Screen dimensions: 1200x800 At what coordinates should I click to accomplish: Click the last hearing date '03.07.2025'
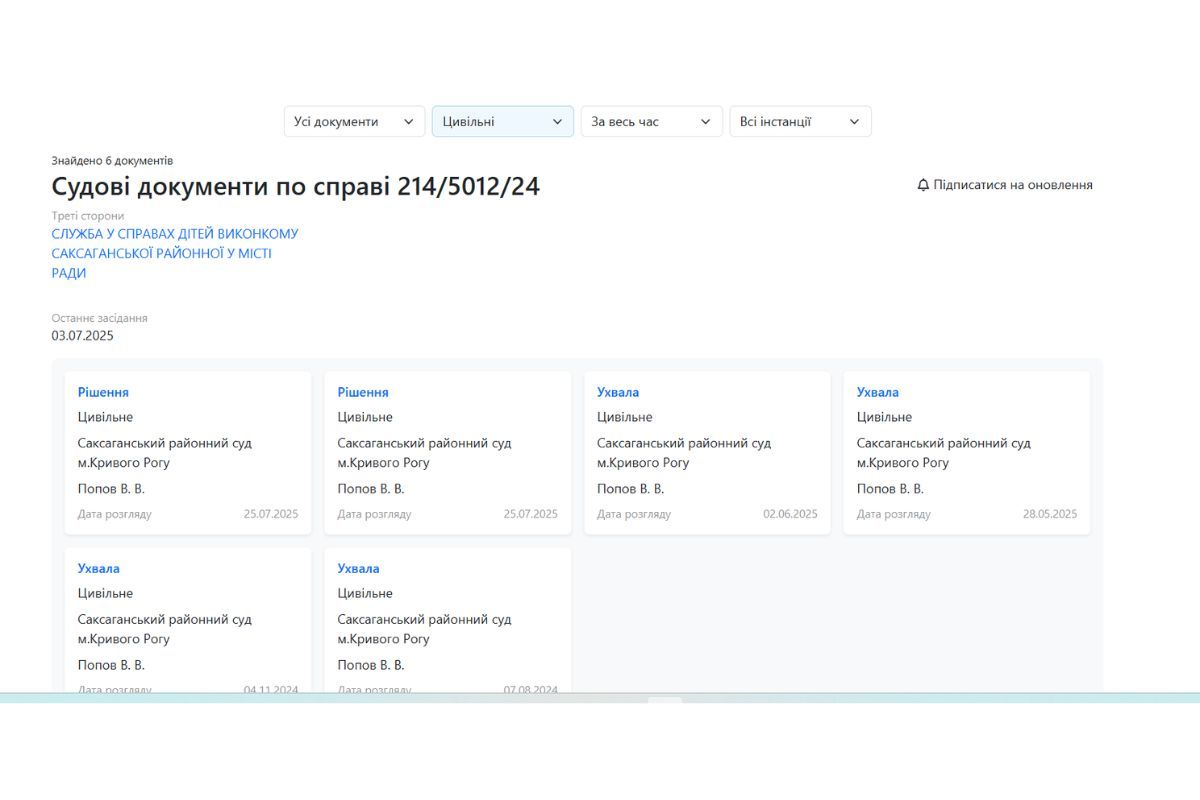[x=83, y=336]
